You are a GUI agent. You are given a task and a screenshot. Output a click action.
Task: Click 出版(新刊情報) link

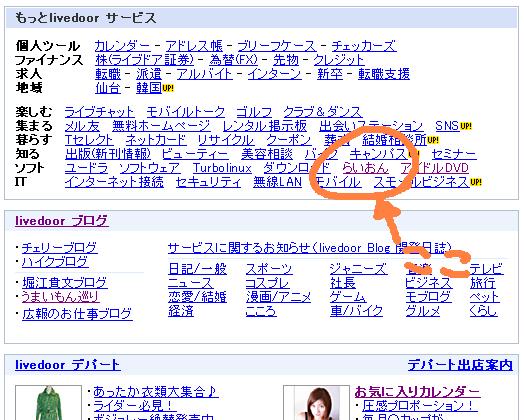click(108, 154)
